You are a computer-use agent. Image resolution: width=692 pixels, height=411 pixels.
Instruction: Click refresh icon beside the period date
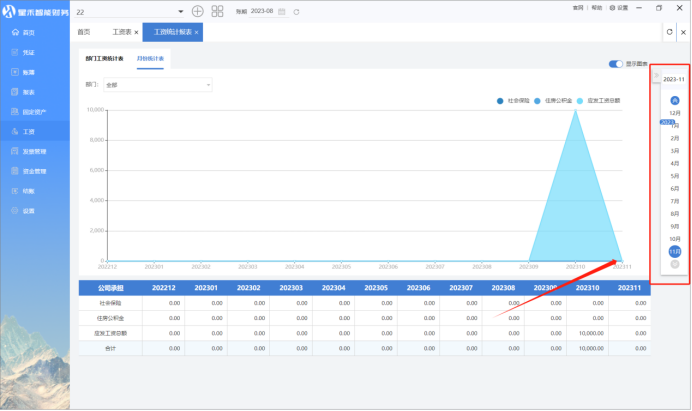pos(296,11)
